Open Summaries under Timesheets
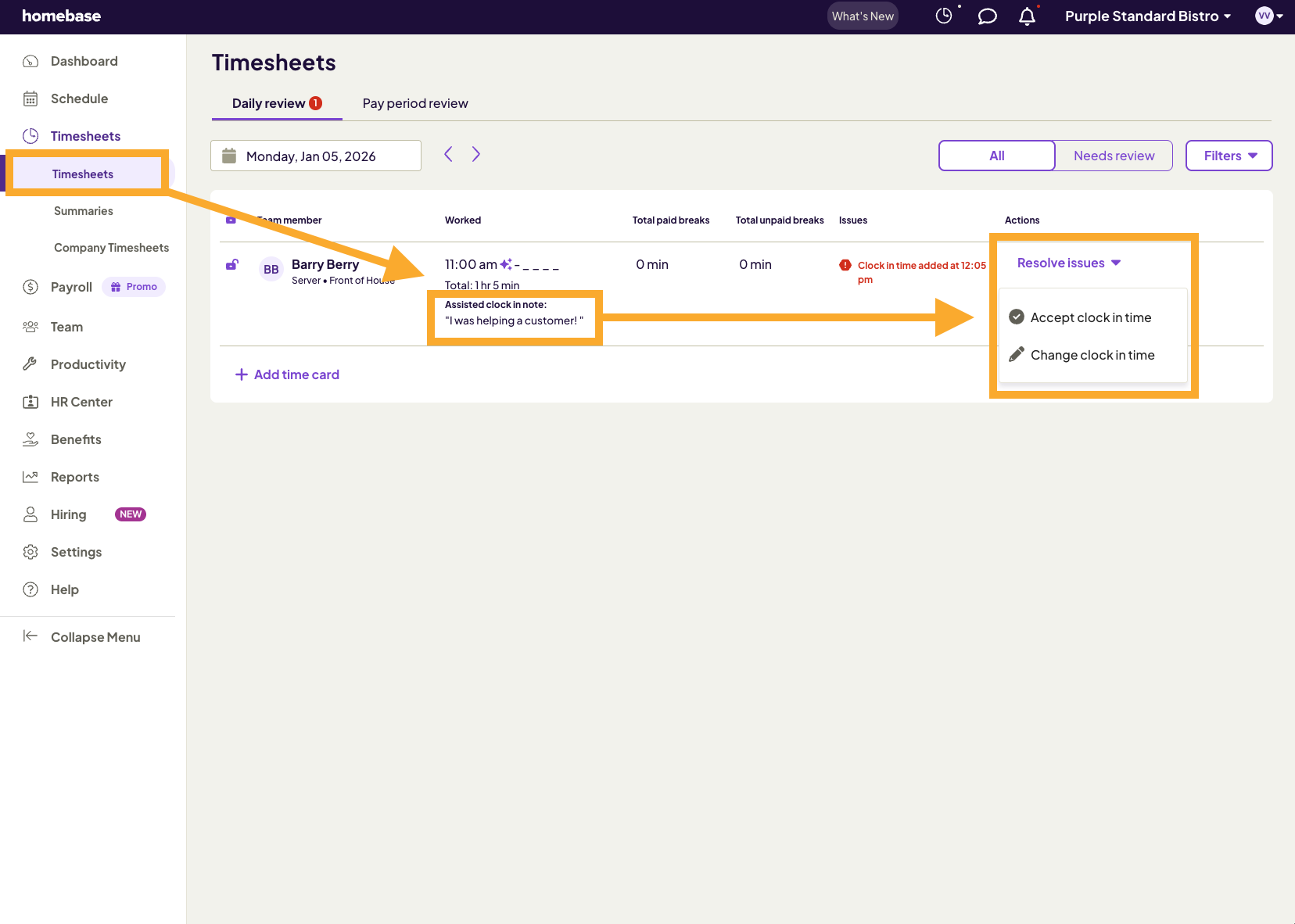Screen dimensions: 1295x924 click(84, 211)
